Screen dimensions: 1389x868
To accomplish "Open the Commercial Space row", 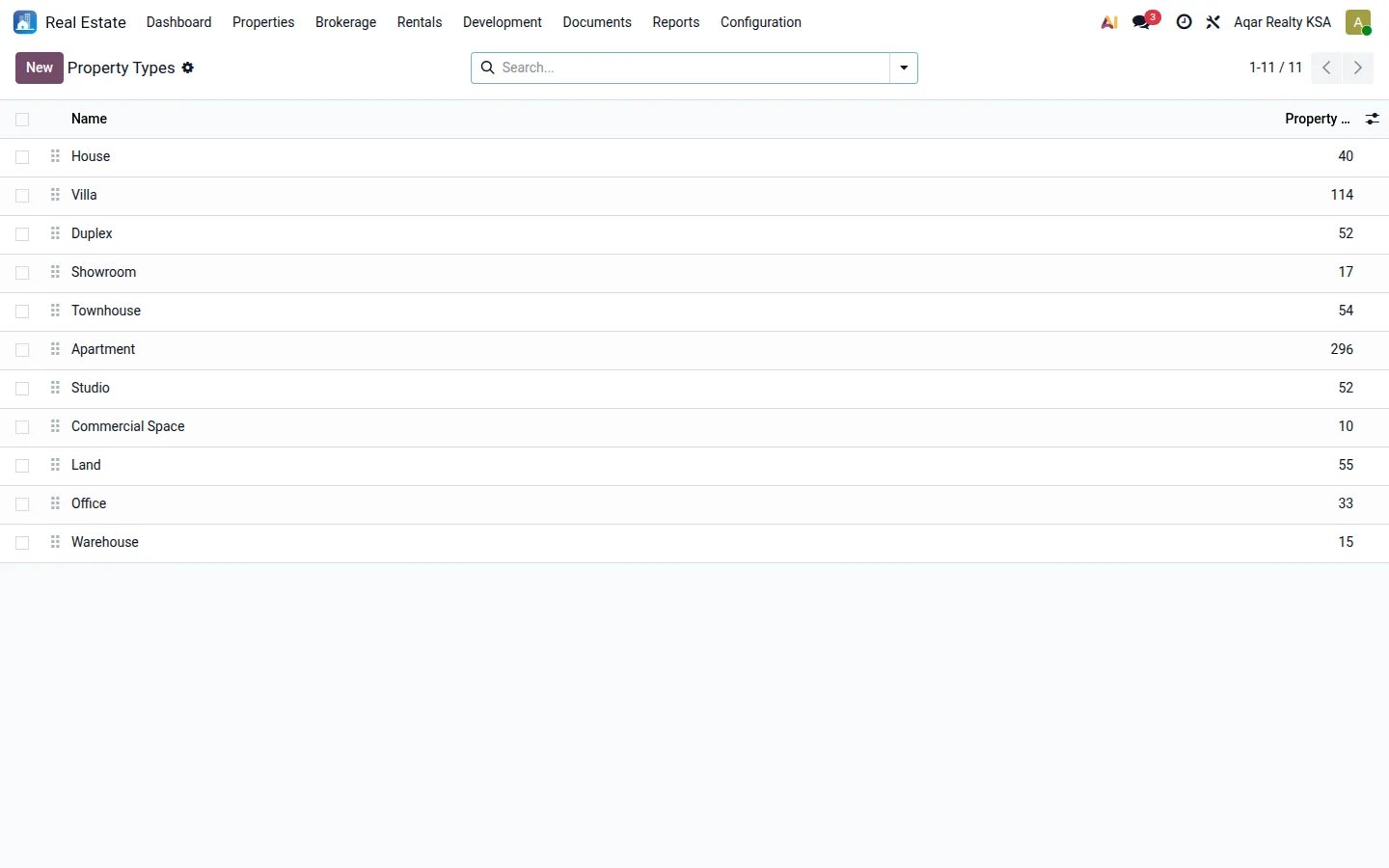I will tap(694, 427).
